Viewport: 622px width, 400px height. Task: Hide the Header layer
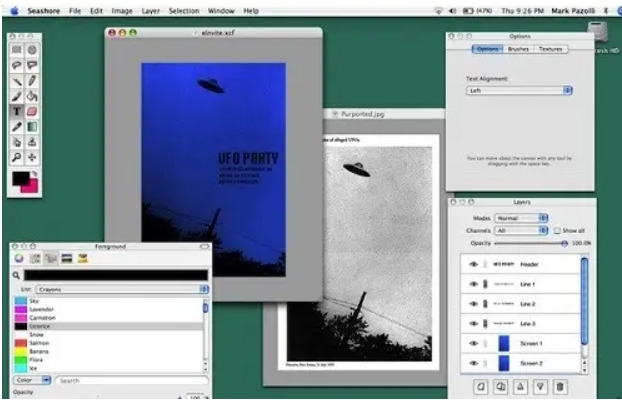point(474,264)
